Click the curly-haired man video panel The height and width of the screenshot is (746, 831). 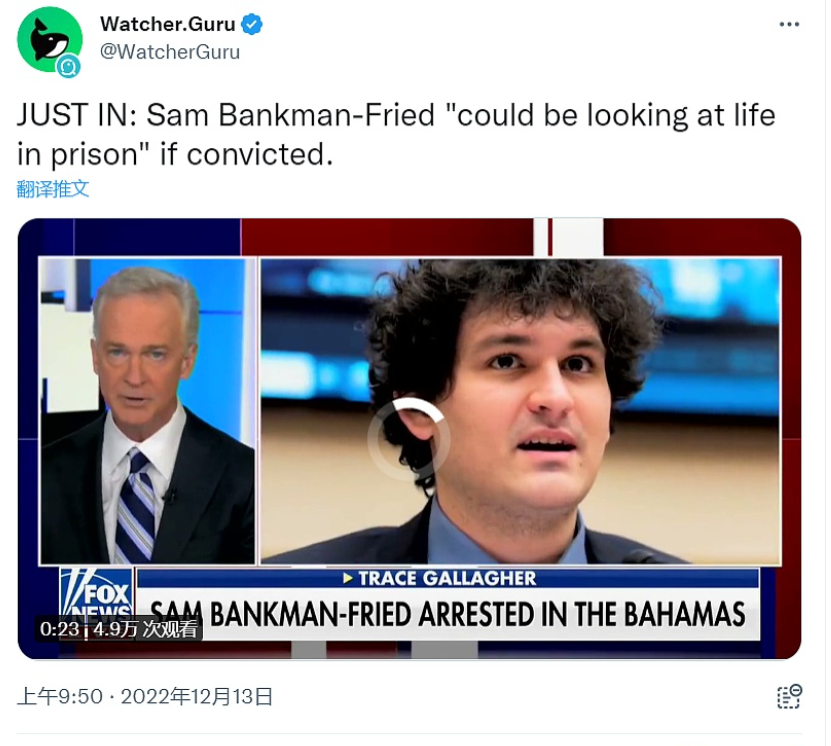click(520, 410)
